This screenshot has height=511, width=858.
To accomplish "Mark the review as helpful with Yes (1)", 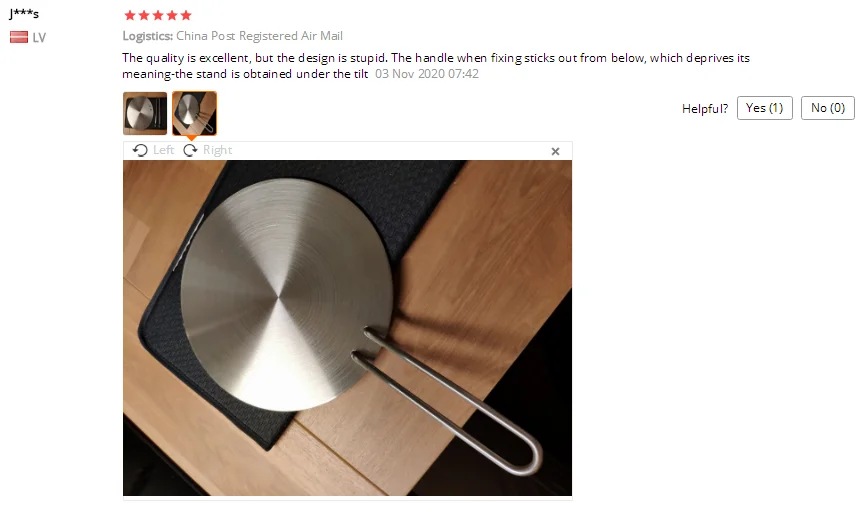I will pos(764,108).
